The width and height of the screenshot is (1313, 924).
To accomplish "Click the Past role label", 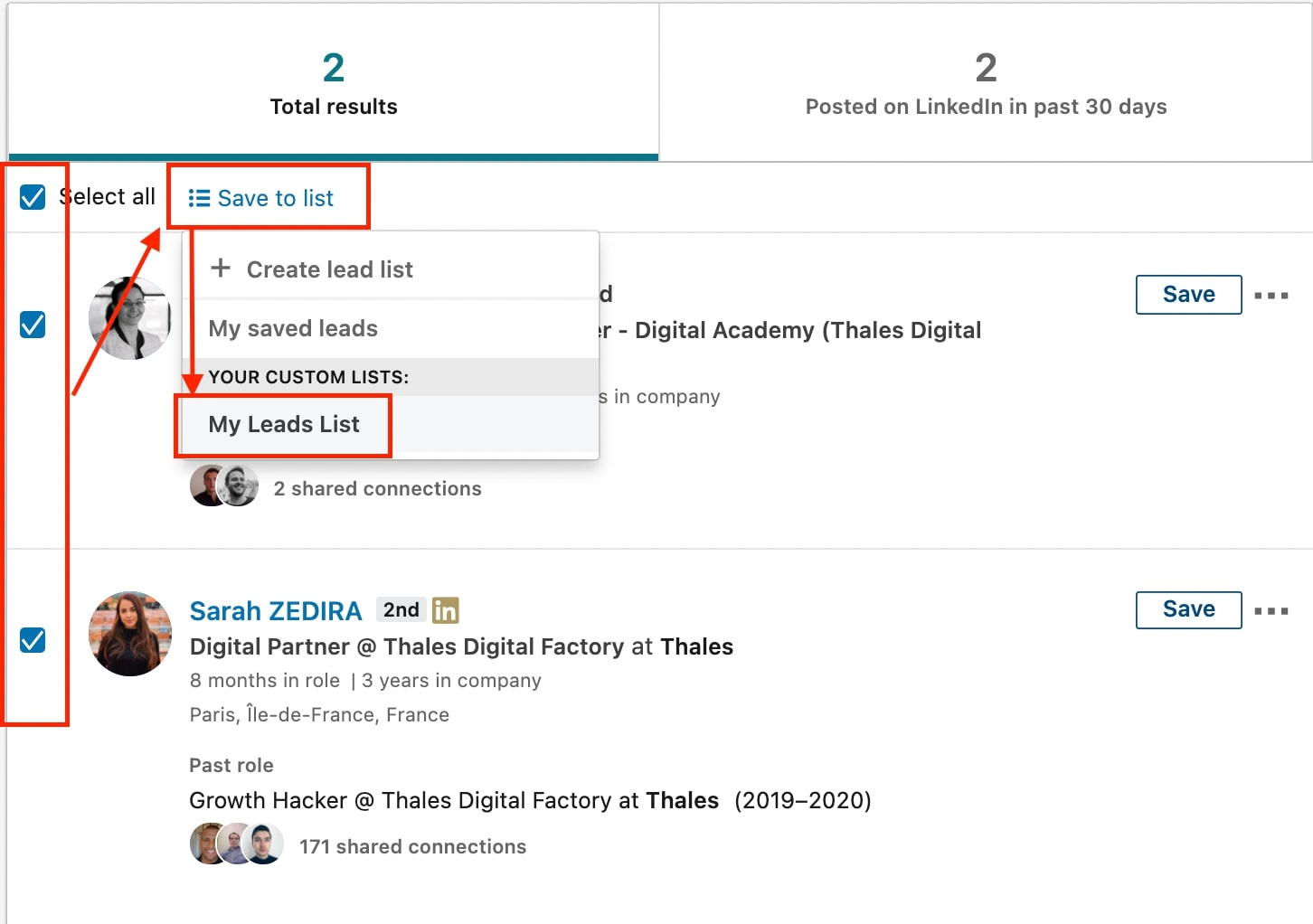I will tap(231, 765).
